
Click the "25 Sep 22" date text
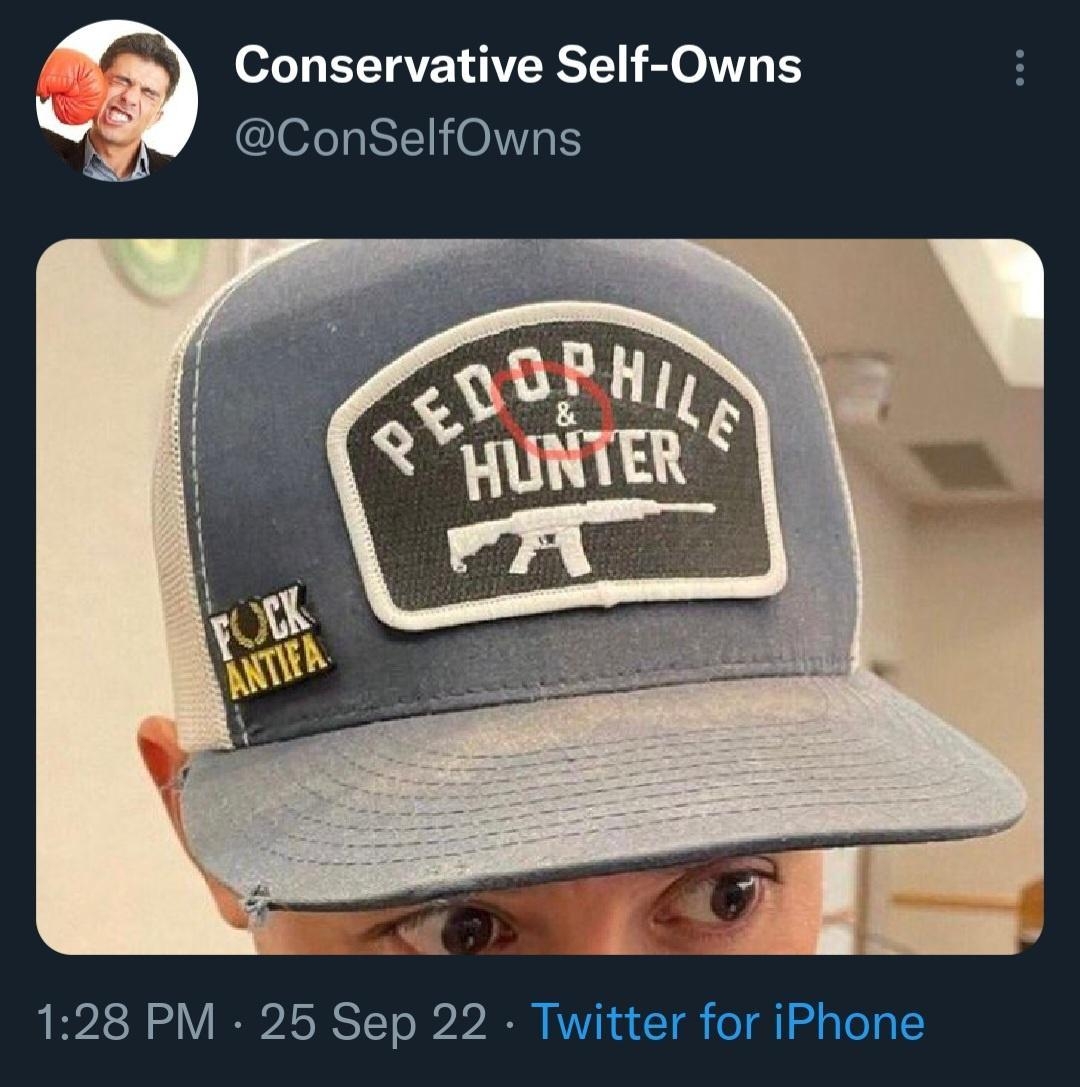coord(374,1022)
